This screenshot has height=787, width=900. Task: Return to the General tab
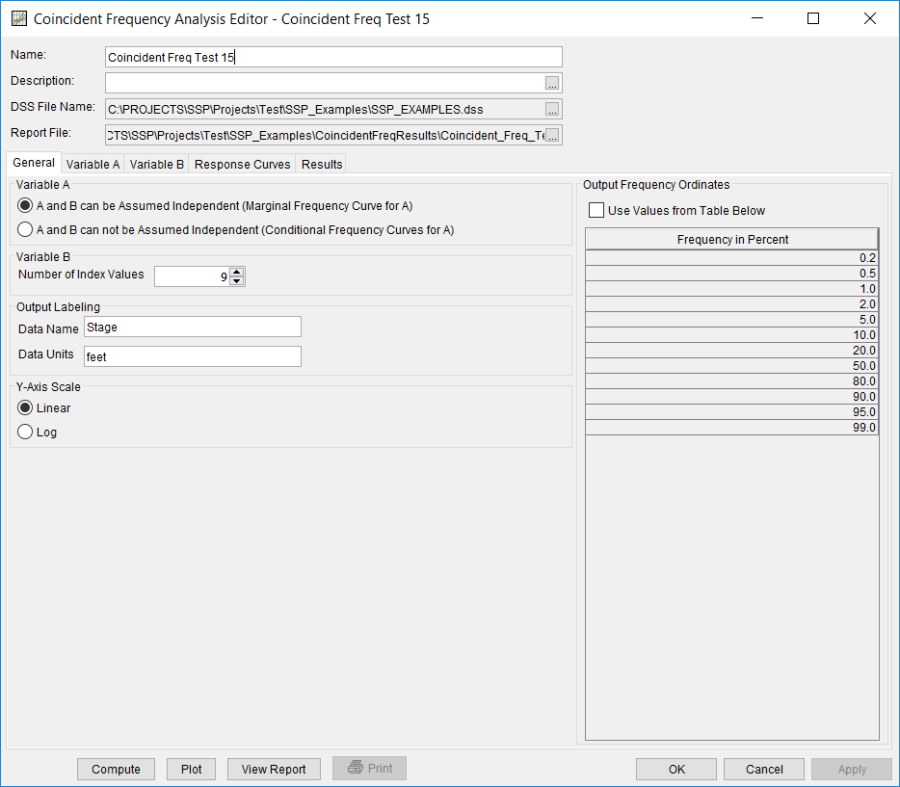33,162
